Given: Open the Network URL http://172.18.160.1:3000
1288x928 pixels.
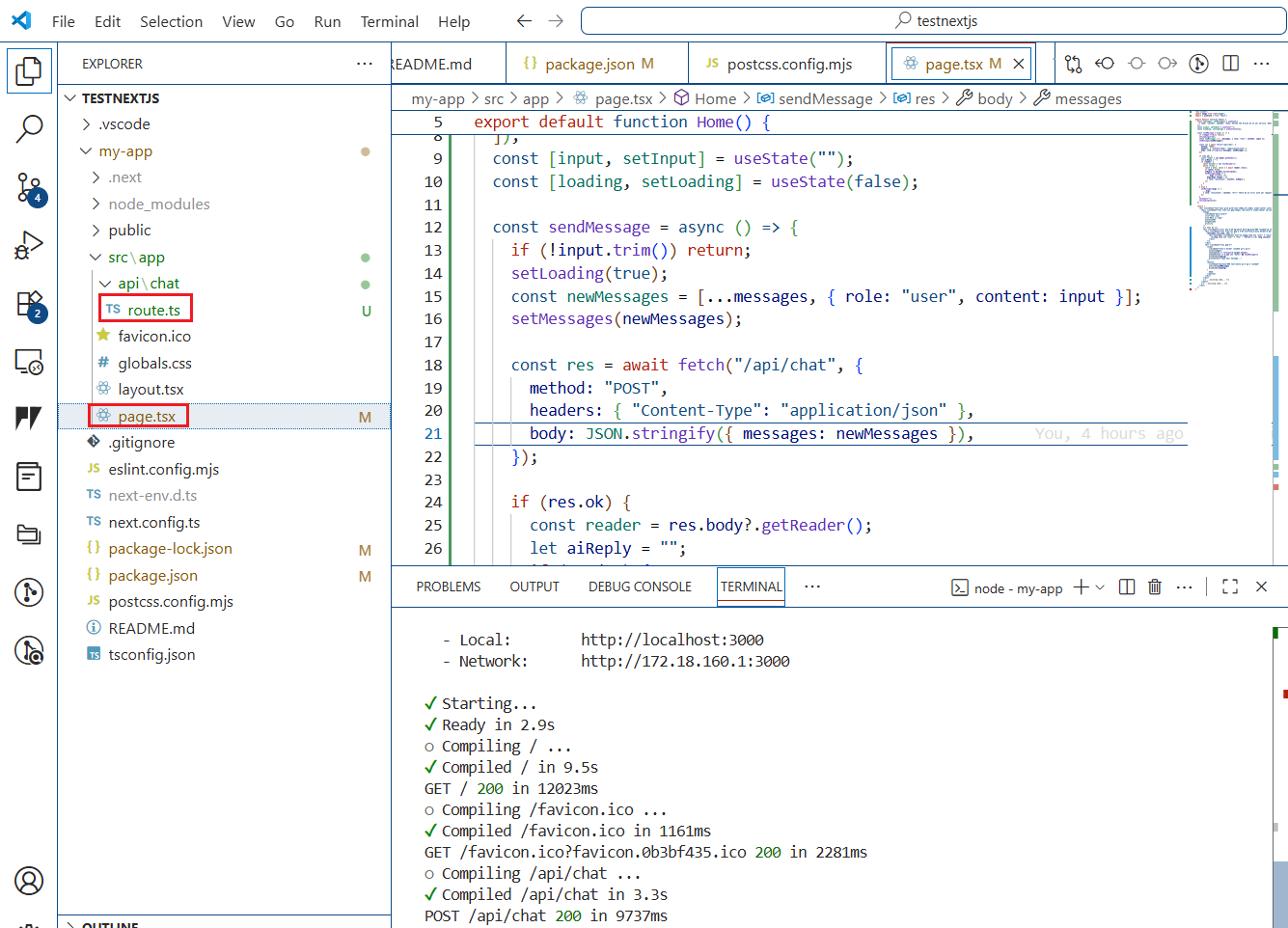Looking at the screenshot, I should coord(685,661).
